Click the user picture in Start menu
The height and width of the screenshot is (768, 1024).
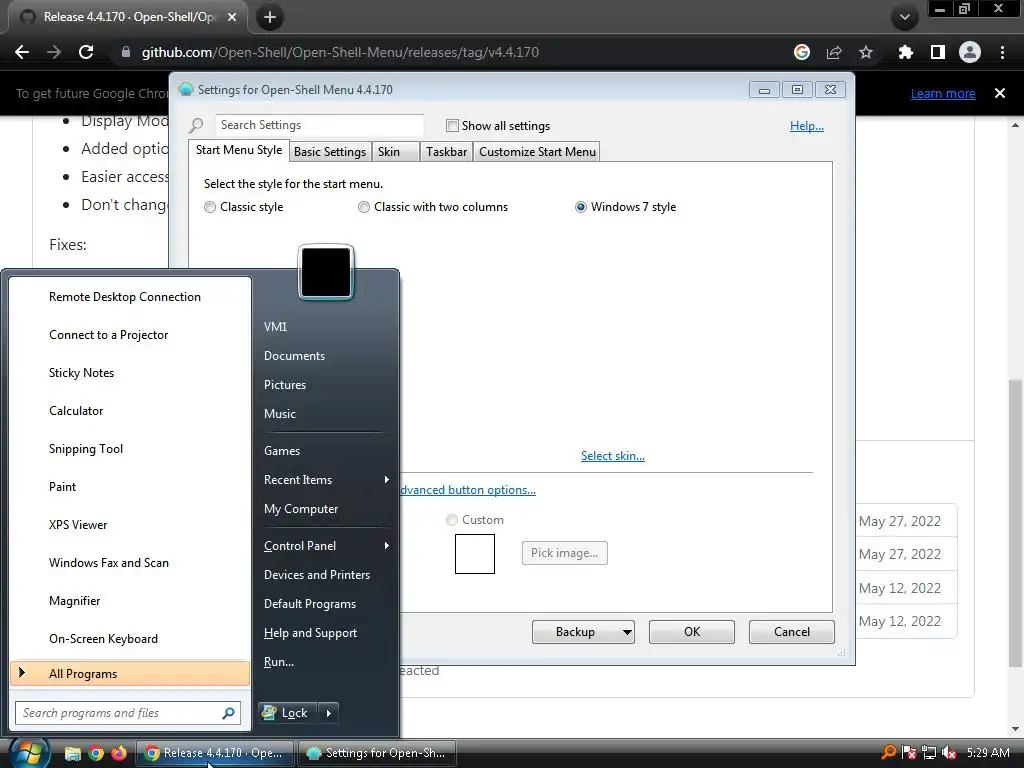[326, 272]
